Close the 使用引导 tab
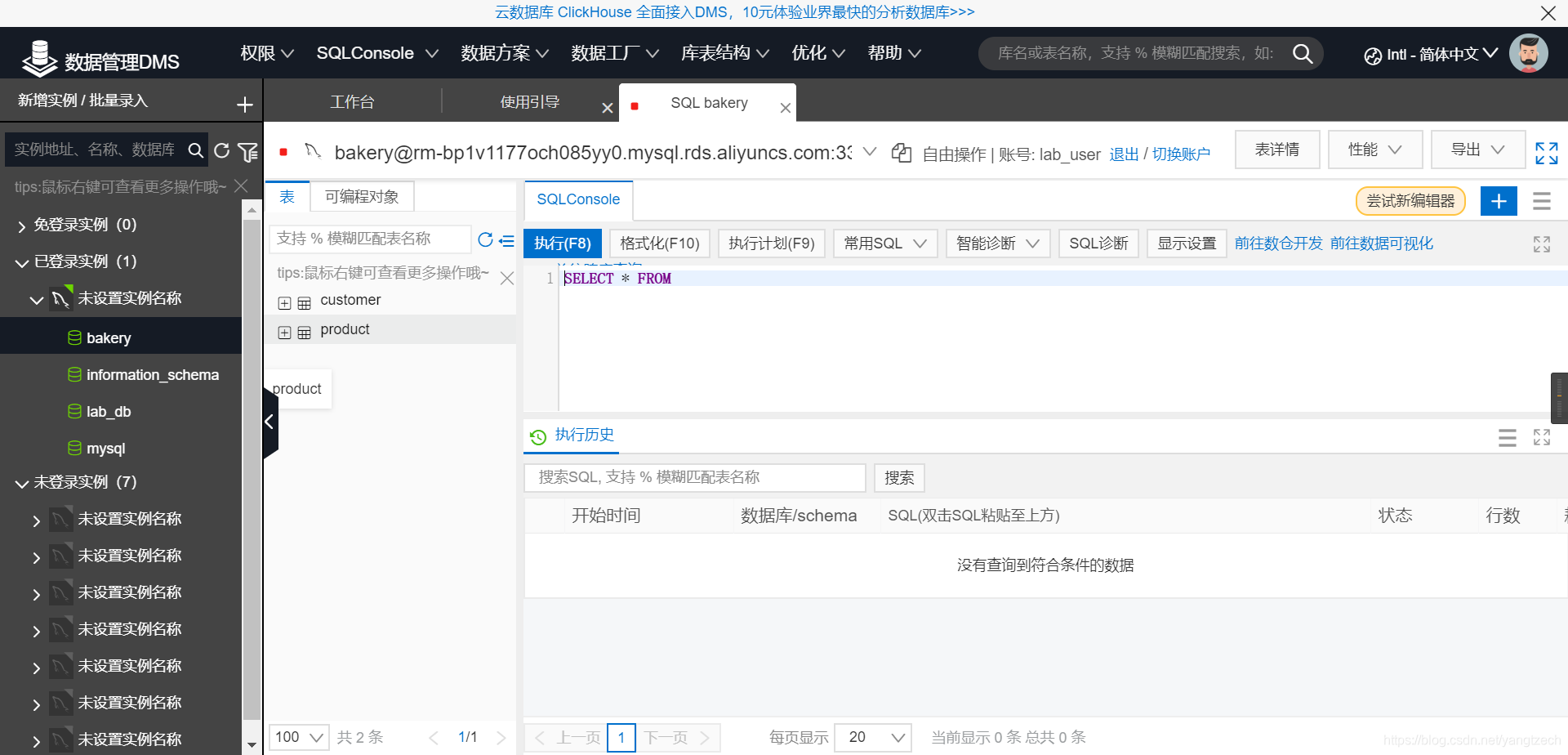 (x=607, y=108)
